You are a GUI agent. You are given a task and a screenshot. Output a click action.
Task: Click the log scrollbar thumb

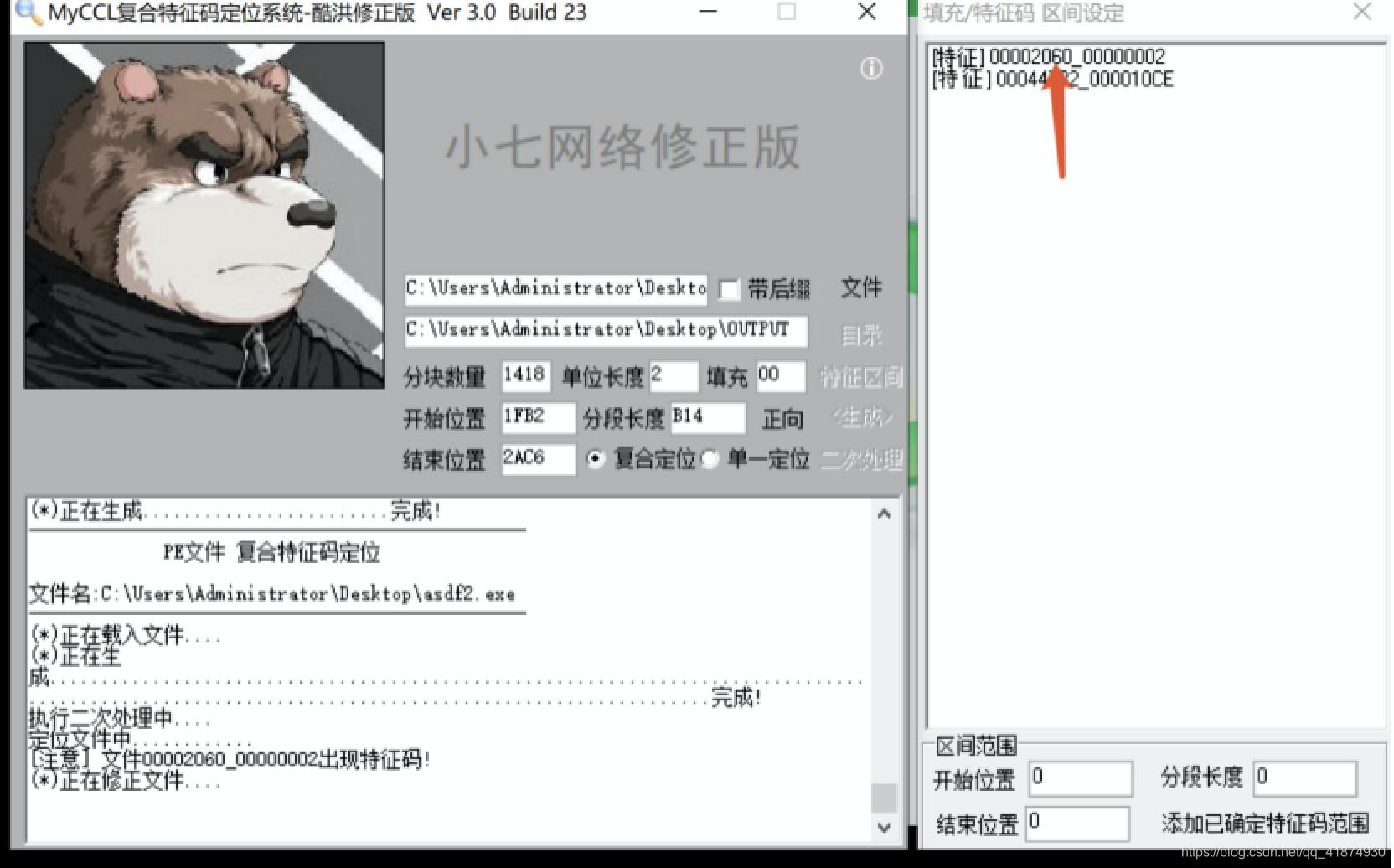[884, 798]
